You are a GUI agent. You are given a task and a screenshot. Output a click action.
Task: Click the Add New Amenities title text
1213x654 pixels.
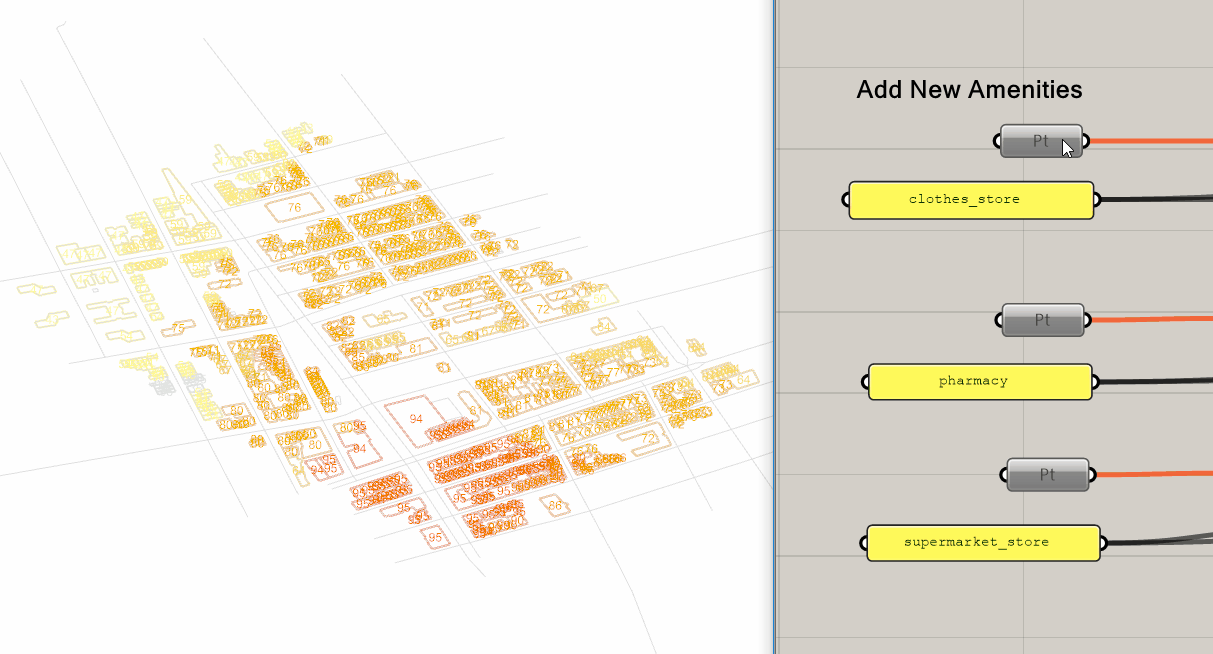[969, 90]
